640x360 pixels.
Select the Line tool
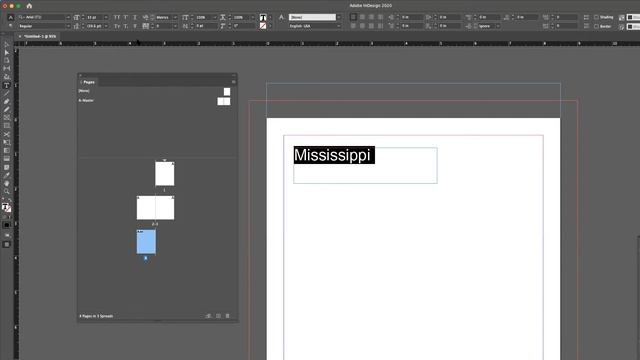coord(7,93)
